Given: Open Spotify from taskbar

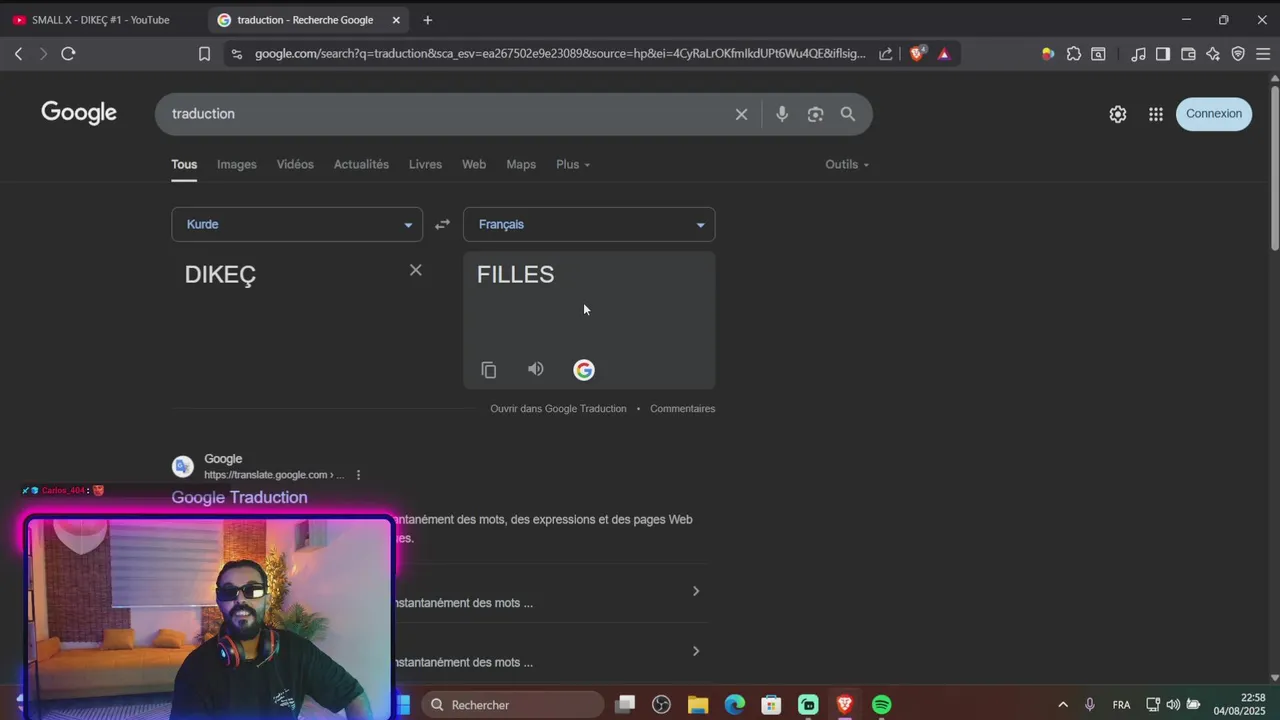Looking at the screenshot, I should (x=881, y=705).
